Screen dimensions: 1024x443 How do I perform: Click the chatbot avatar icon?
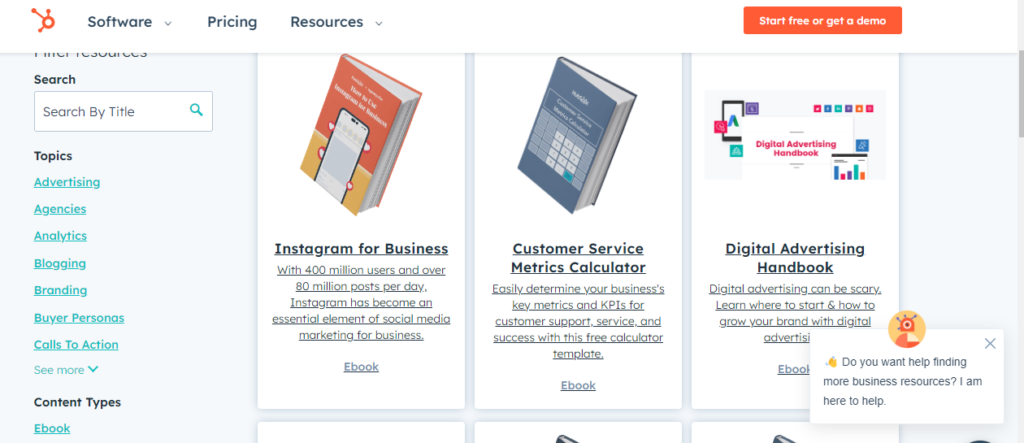point(907,328)
